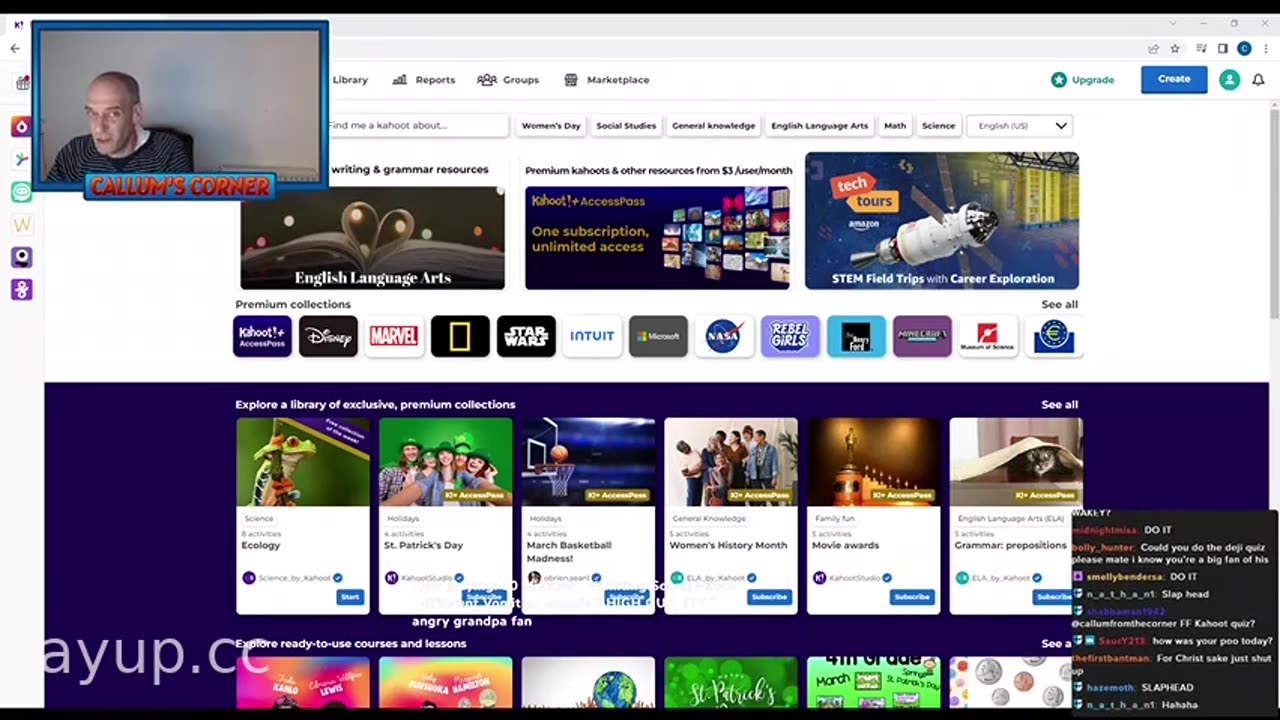Open the Museum of Science collection icon
This screenshot has height=720, width=1280.
coord(988,336)
